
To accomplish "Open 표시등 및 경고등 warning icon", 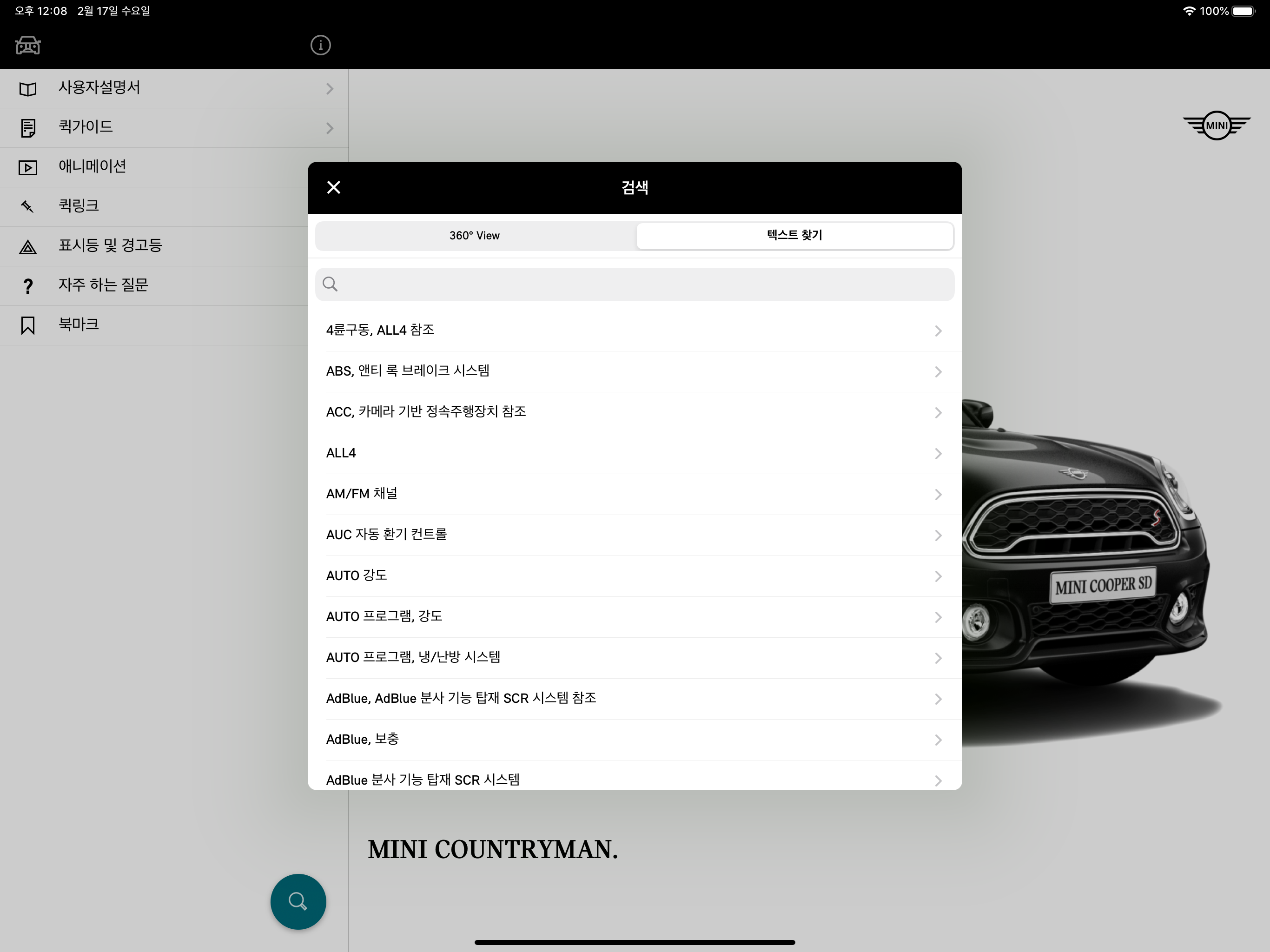I will 27,246.
